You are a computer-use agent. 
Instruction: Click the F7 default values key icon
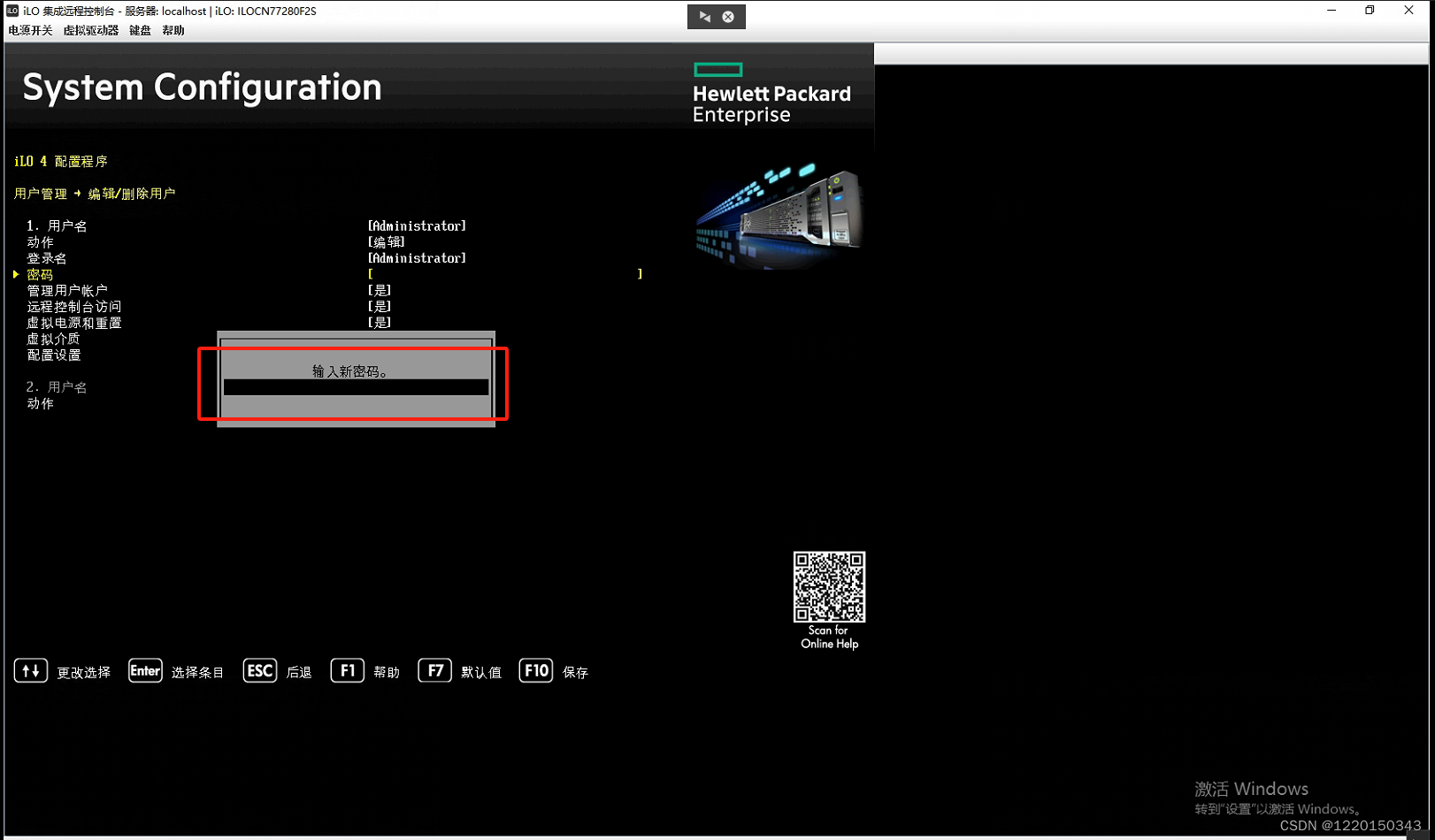coord(435,671)
